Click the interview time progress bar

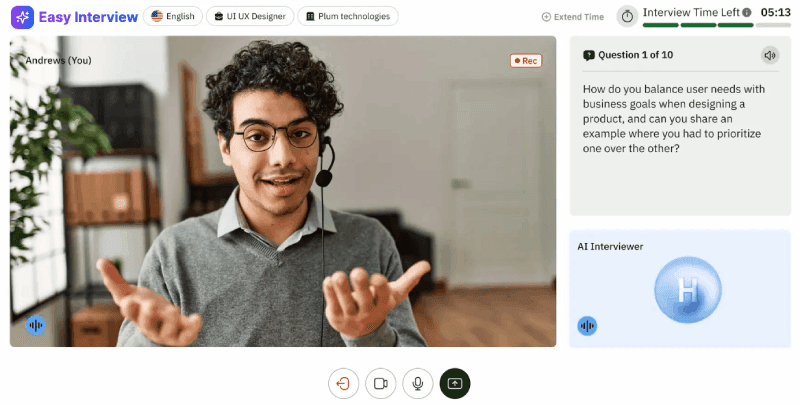[717, 25]
